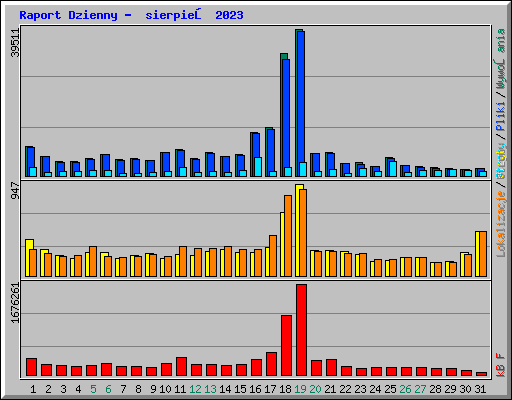Screen dimensions: 512x400
Task: Click the 'Raport Dzienny - sierpień 2023' title
Action: (131, 15)
